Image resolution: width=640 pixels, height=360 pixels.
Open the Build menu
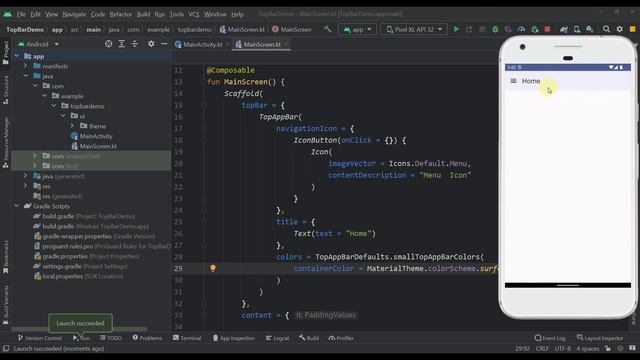[143, 14]
